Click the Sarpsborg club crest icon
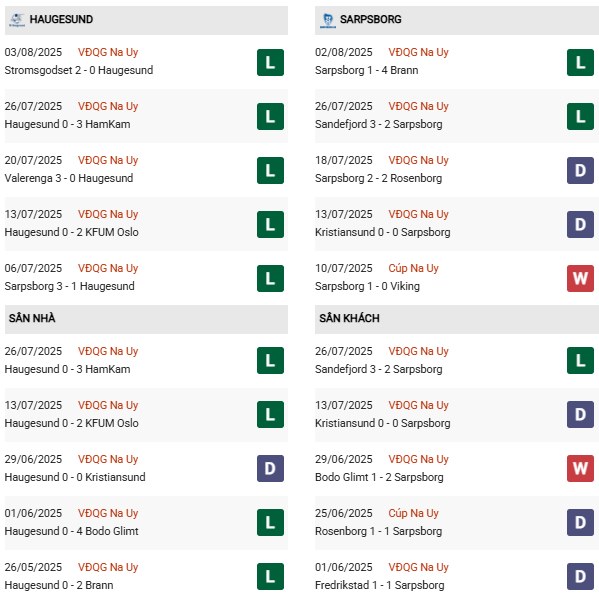The image size is (599, 597). pos(327,20)
